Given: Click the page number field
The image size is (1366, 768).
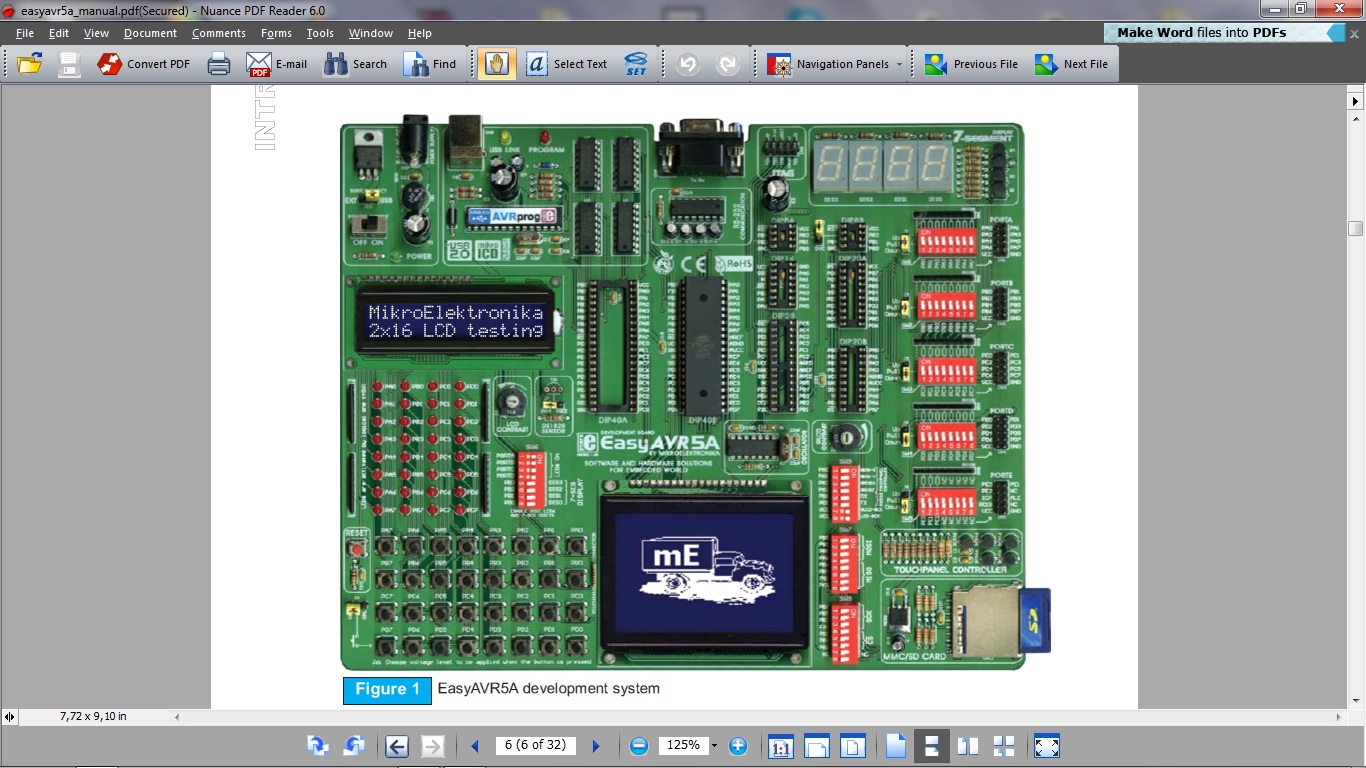Looking at the screenshot, I should 535,746.
